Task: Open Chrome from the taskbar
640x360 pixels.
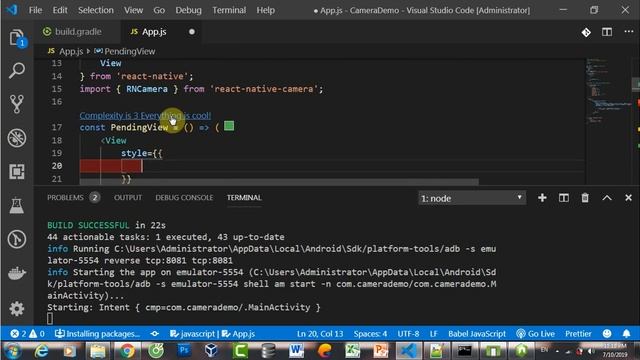Action: (127, 351)
